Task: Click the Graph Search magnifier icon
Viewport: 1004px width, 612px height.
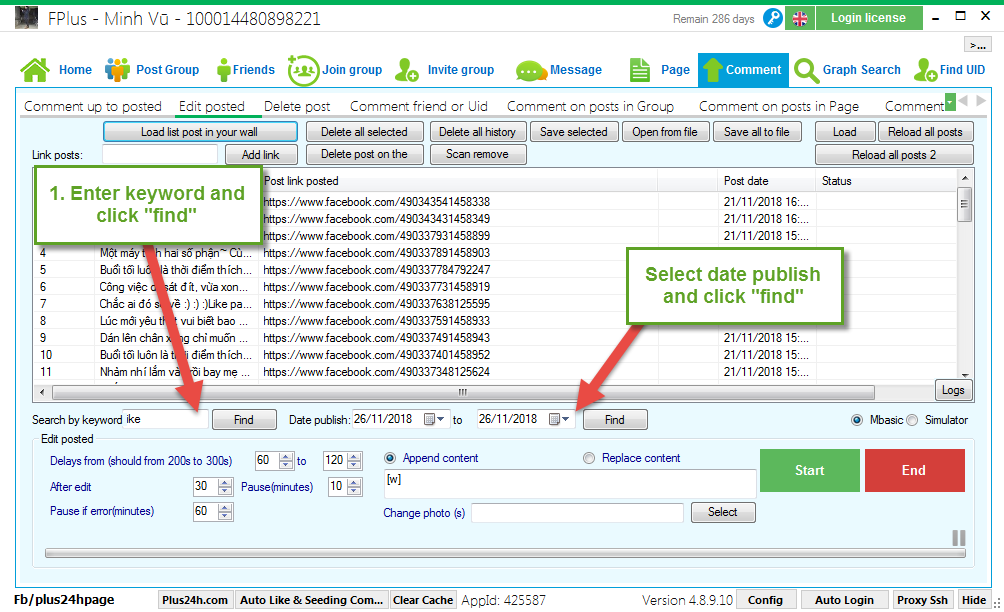Action: tap(806, 70)
